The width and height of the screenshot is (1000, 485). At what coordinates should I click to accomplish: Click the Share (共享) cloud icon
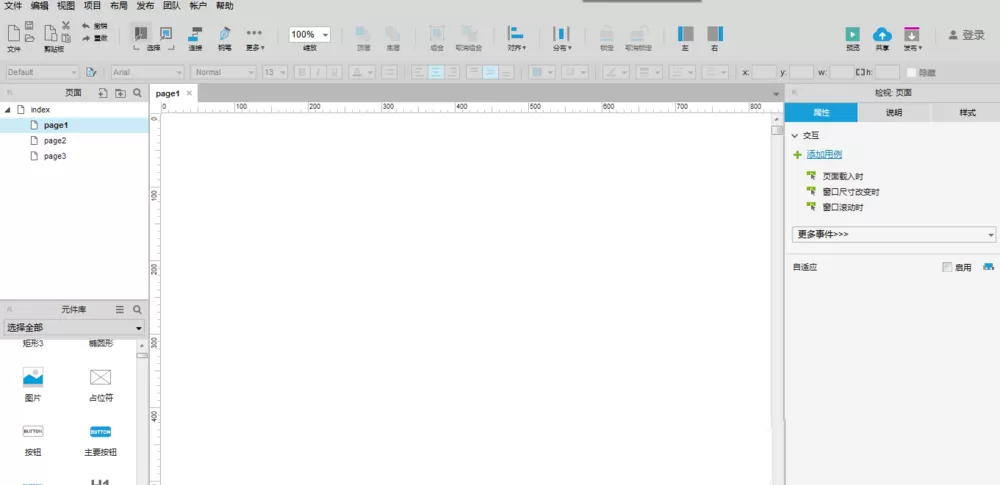(882, 34)
